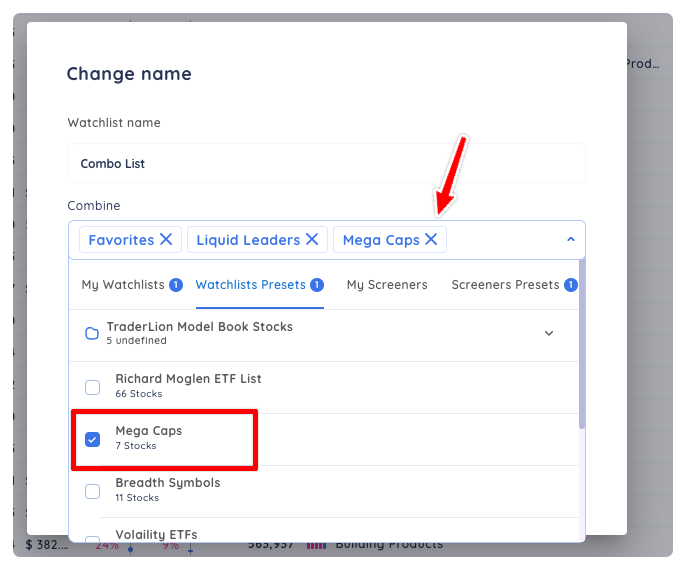Click the Favorites chip label
This screenshot has height=570, width=686.
click(x=121, y=240)
